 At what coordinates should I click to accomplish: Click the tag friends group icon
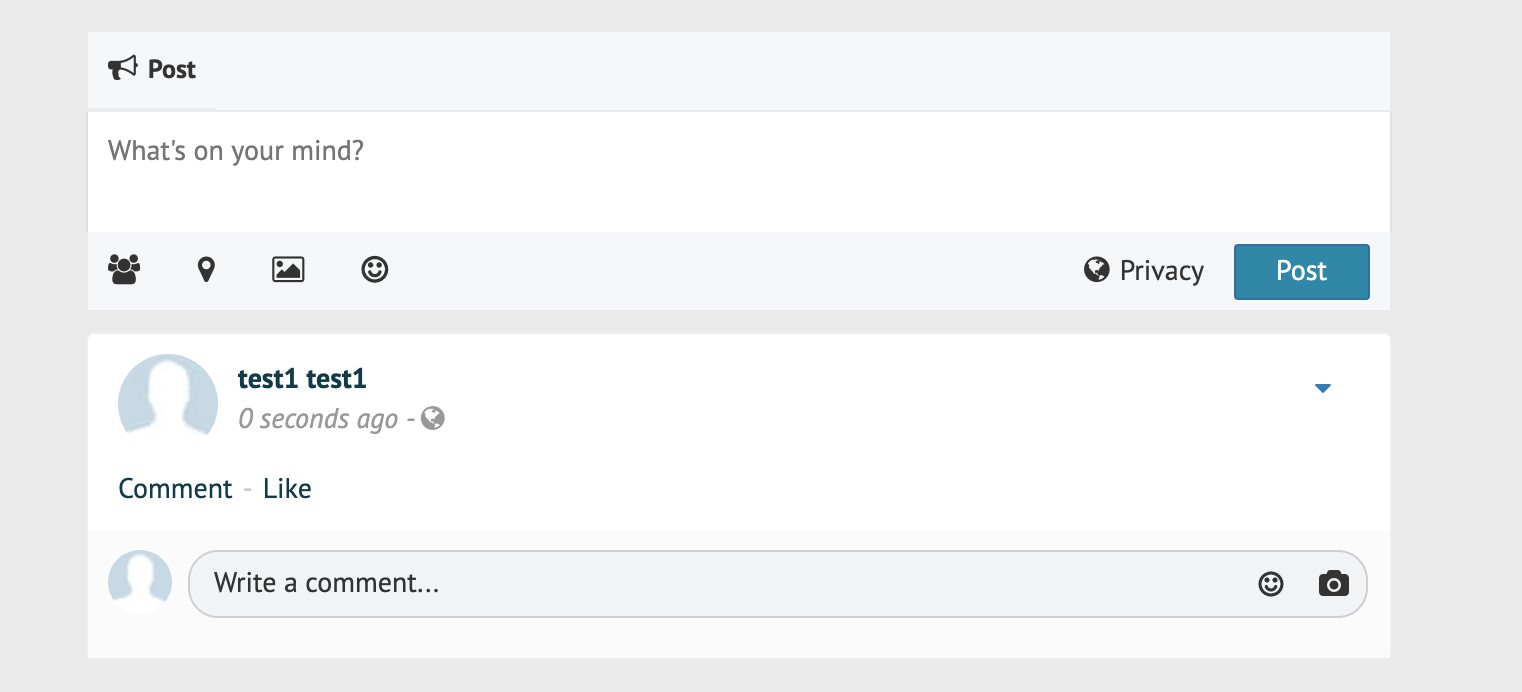(x=124, y=270)
